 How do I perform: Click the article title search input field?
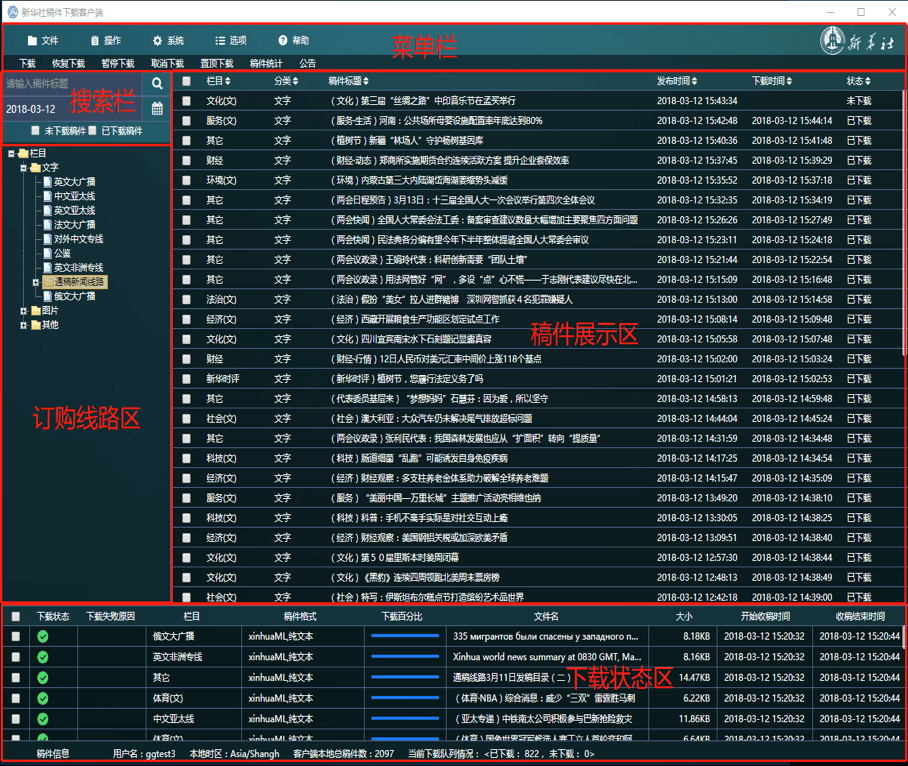[72, 84]
